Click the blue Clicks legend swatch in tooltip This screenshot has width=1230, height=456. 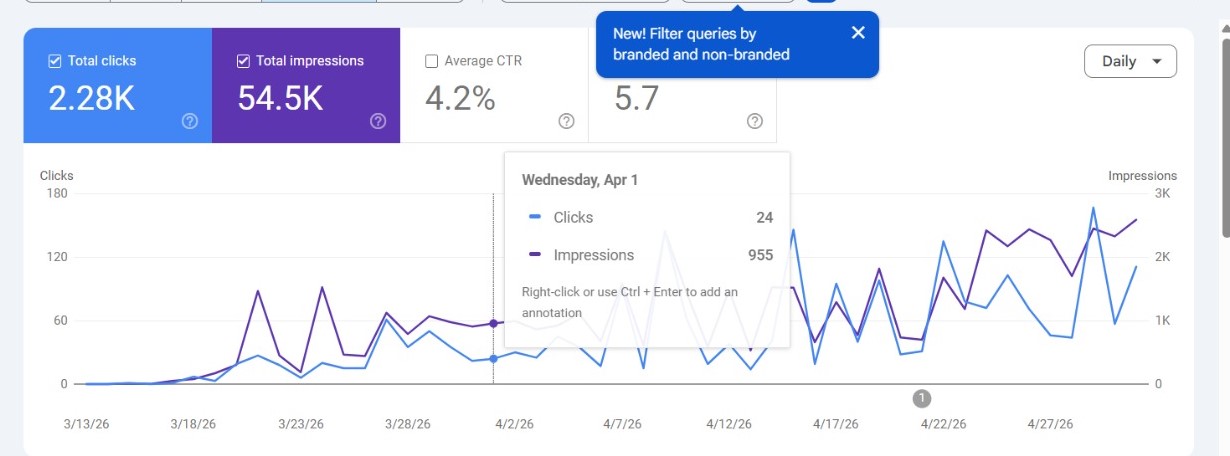535,217
